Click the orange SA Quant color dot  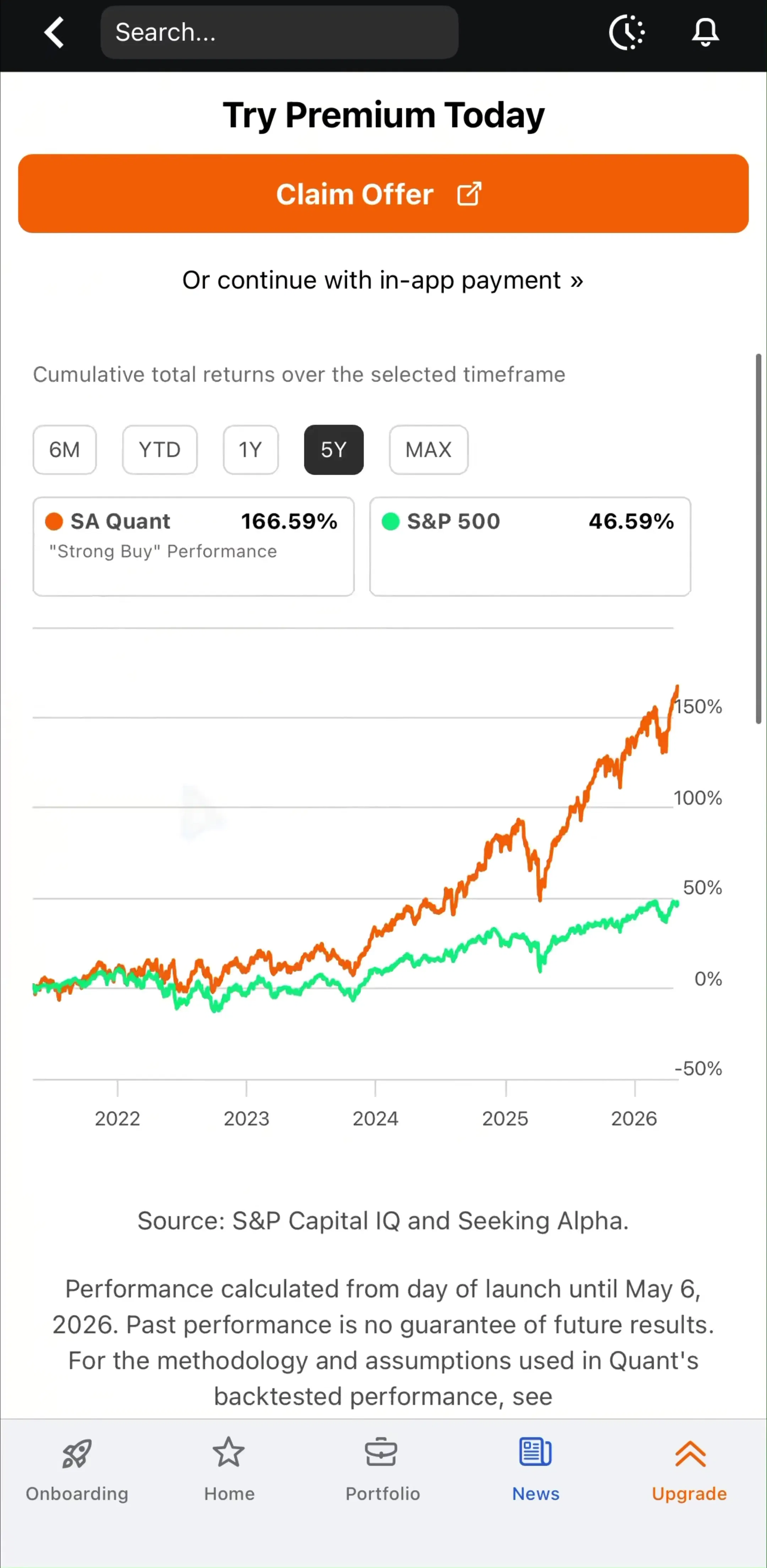click(54, 521)
